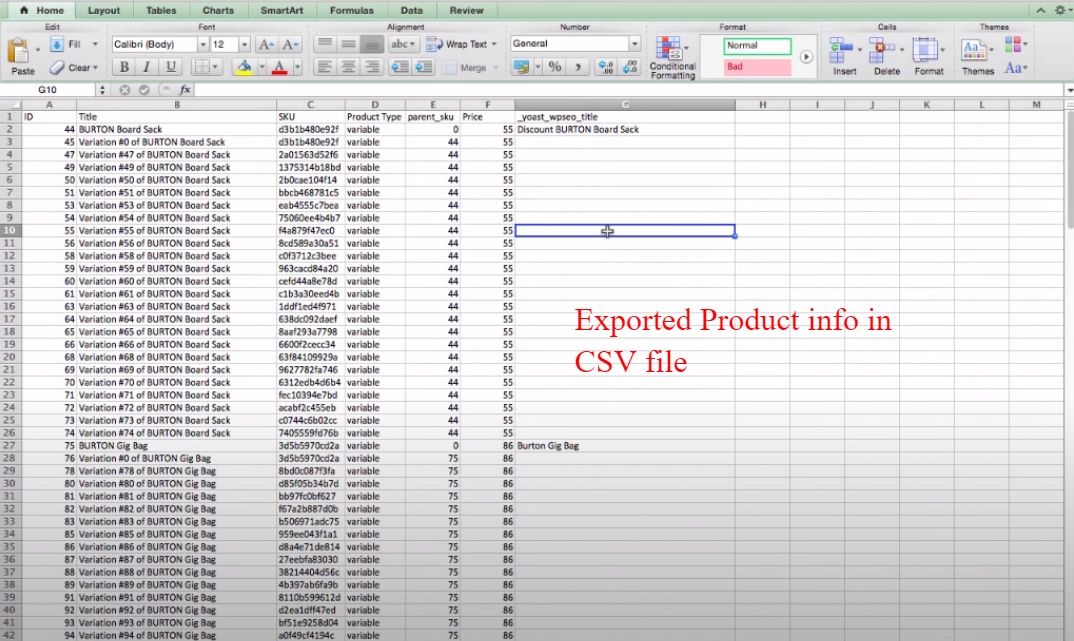
Task: Align text left
Action: 325,67
